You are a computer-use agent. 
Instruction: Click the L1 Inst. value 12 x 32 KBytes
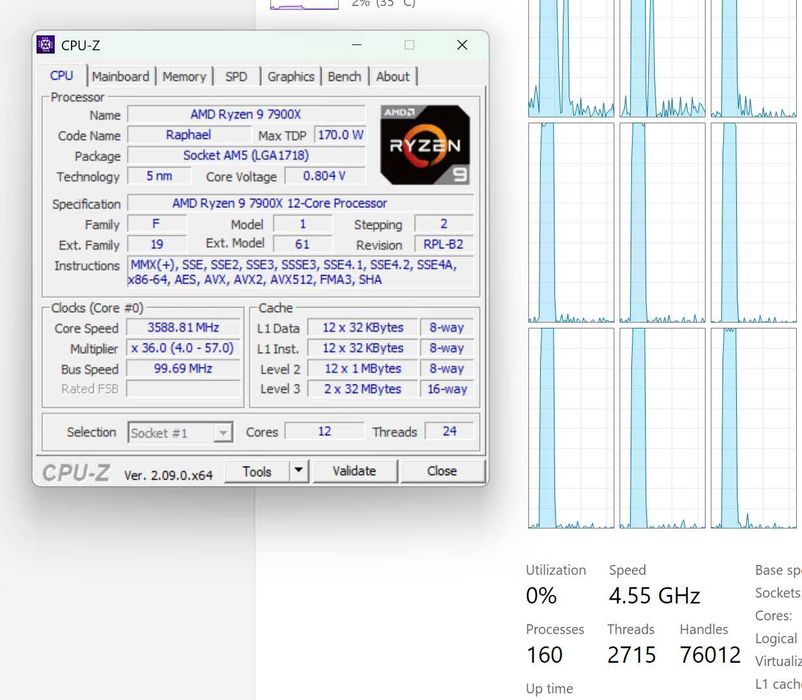363,348
